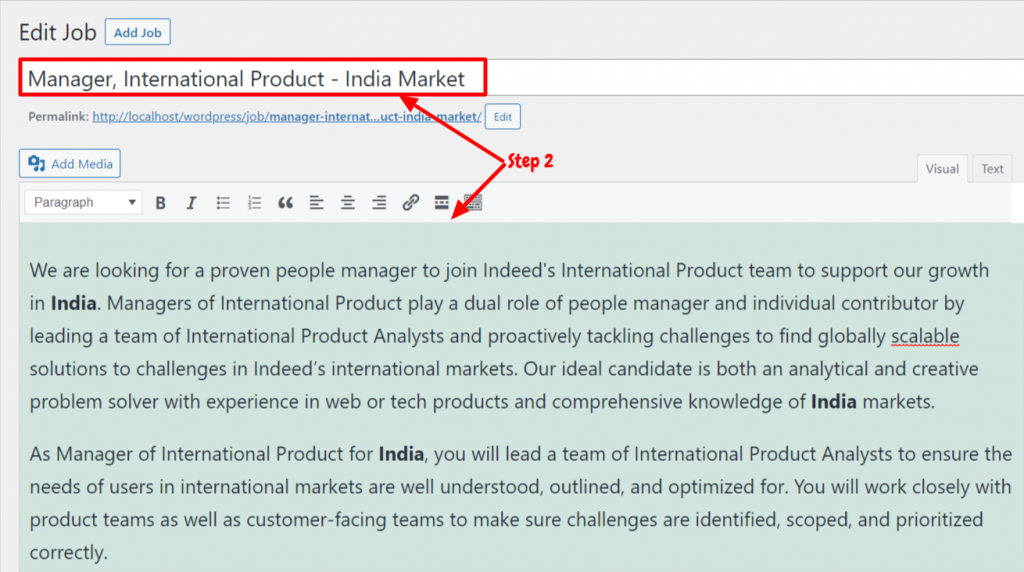Align text left

[x=317, y=203]
